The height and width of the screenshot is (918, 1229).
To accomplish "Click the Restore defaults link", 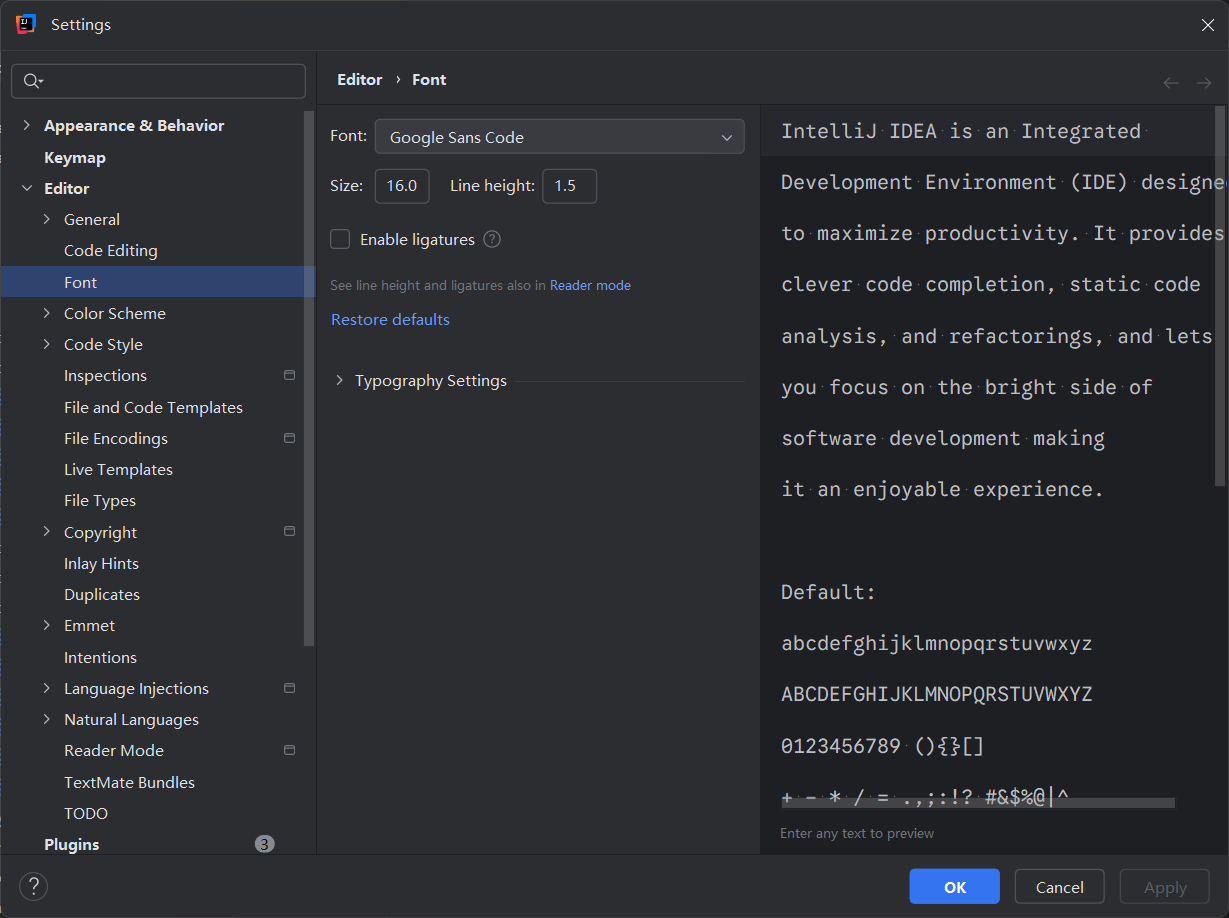I will pyautogui.click(x=390, y=319).
